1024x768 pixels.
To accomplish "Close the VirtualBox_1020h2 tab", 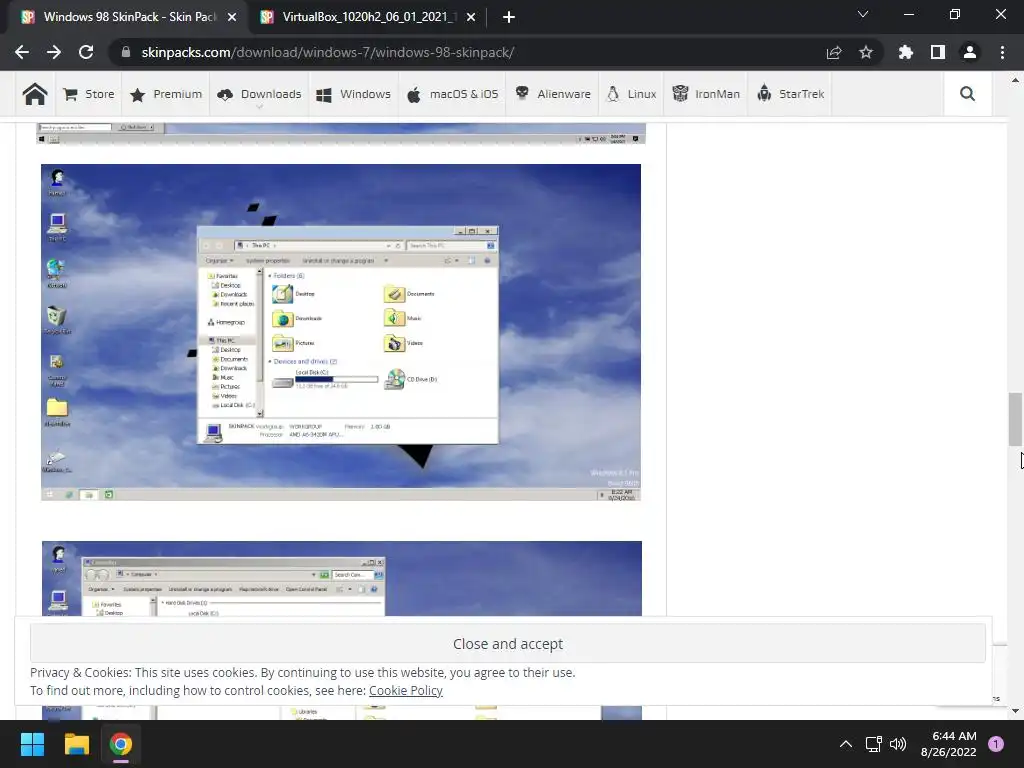I will point(471,17).
